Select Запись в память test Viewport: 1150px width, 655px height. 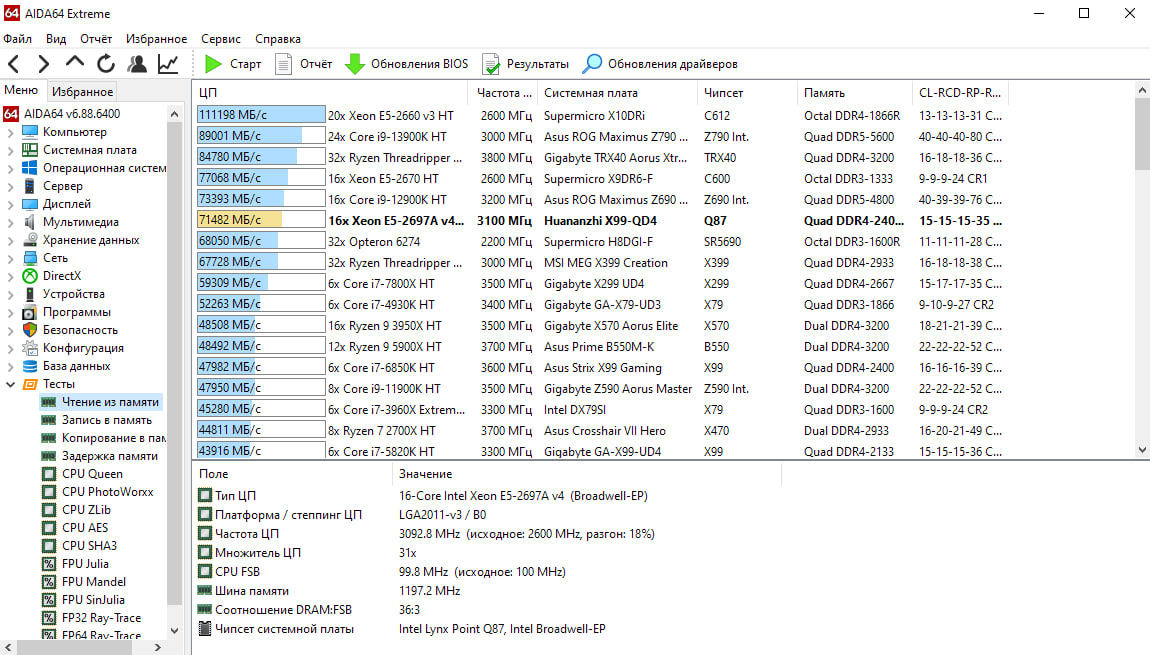click(97, 420)
